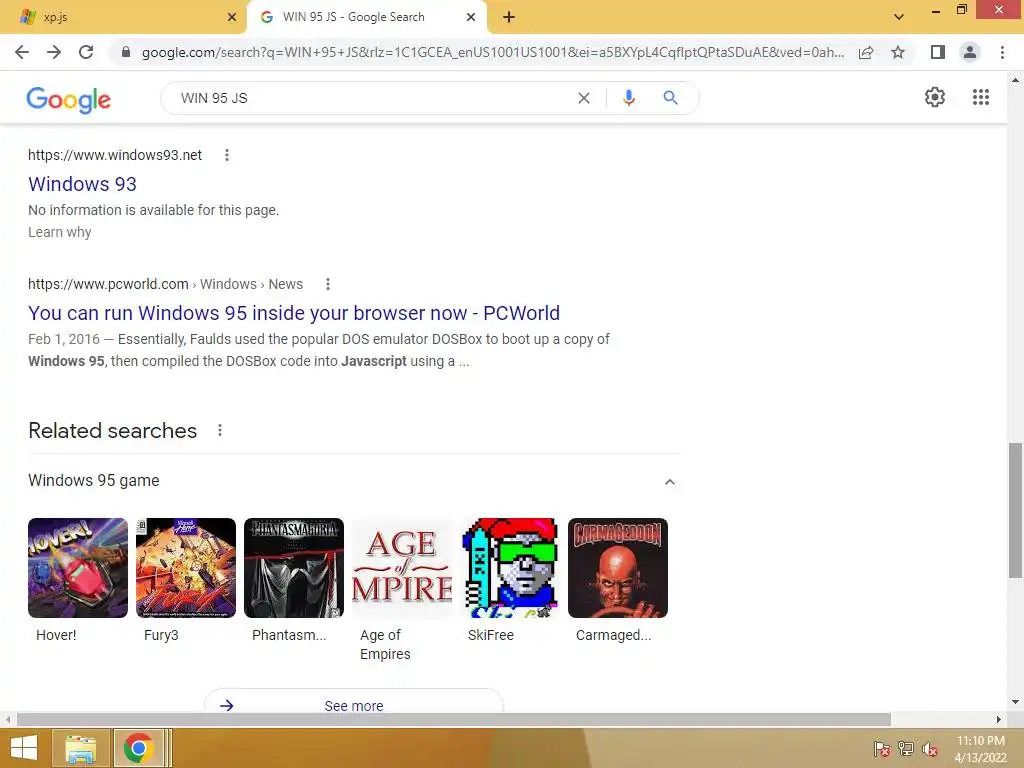This screenshot has height=768, width=1024.
Task: Click the pcworld.com breadcrumb URL
Action: point(165,284)
